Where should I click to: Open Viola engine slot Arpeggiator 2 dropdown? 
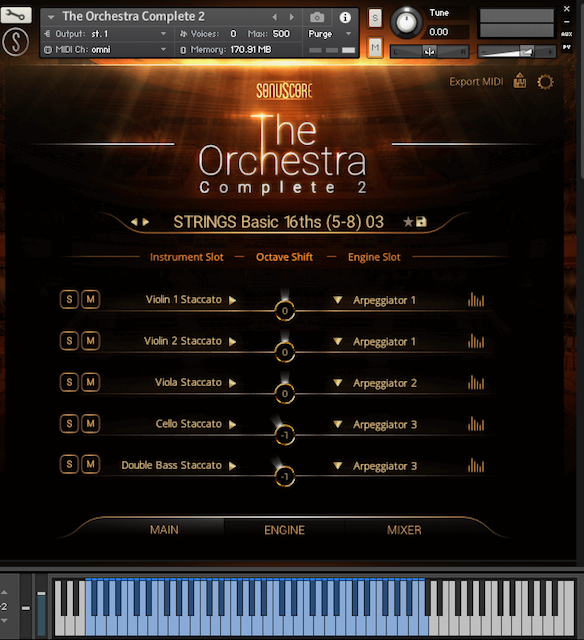click(338, 383)
